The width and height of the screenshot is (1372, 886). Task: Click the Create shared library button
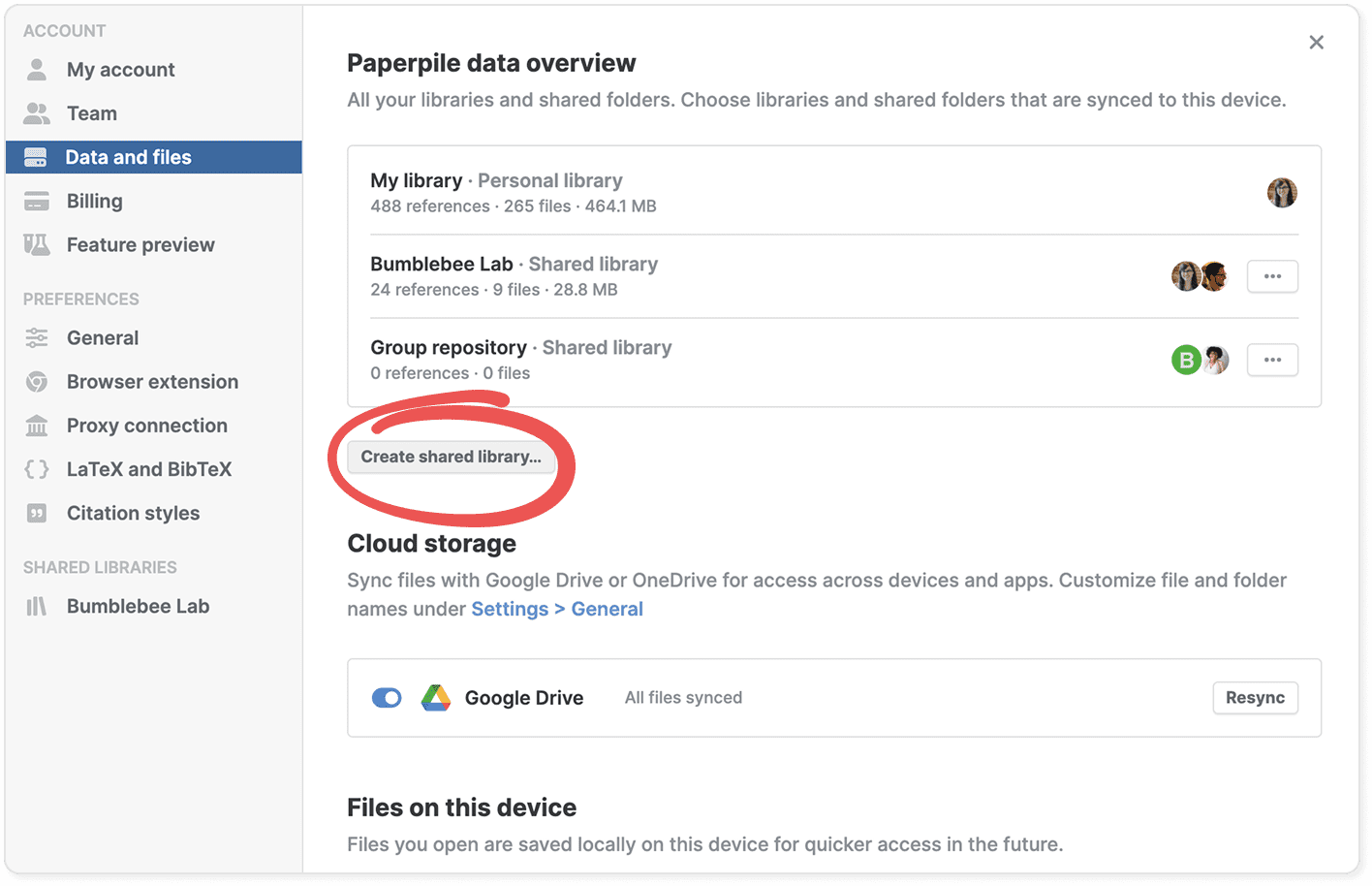[x=452, y=457]
